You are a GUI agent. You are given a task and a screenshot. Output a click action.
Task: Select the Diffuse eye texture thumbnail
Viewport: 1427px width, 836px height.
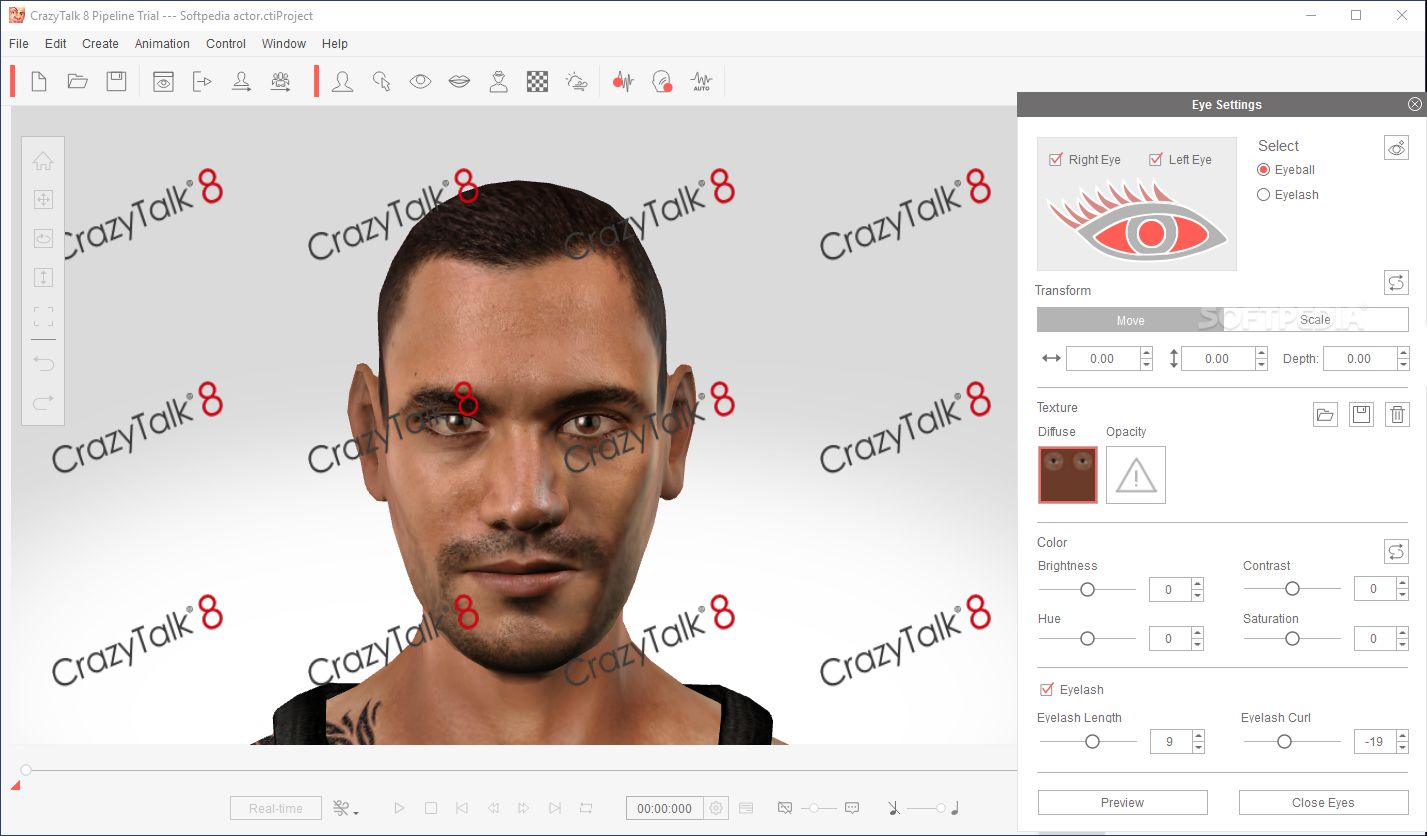(1068, 474)
